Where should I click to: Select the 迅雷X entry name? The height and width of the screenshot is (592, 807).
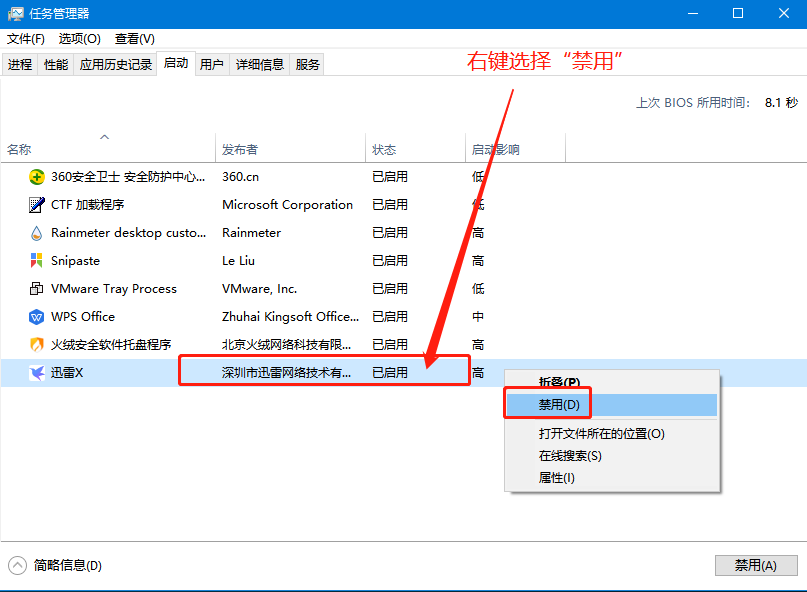[67, 372]
